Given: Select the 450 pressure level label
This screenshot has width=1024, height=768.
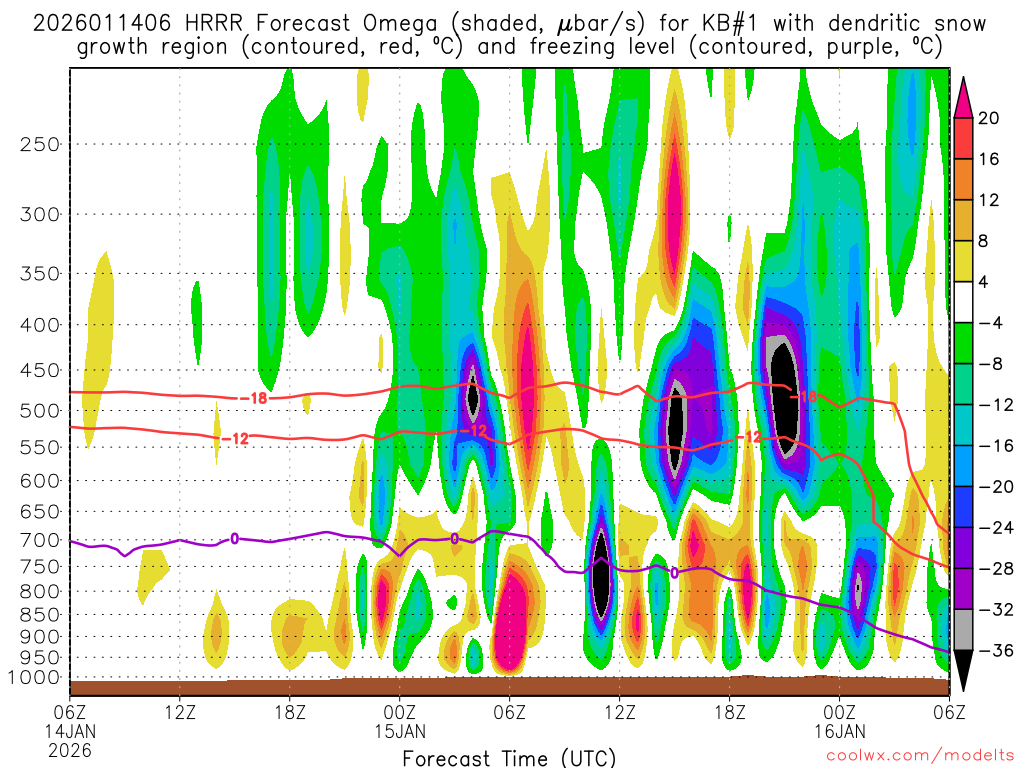Looking at the screenshot, I should (x=40, y=370).
